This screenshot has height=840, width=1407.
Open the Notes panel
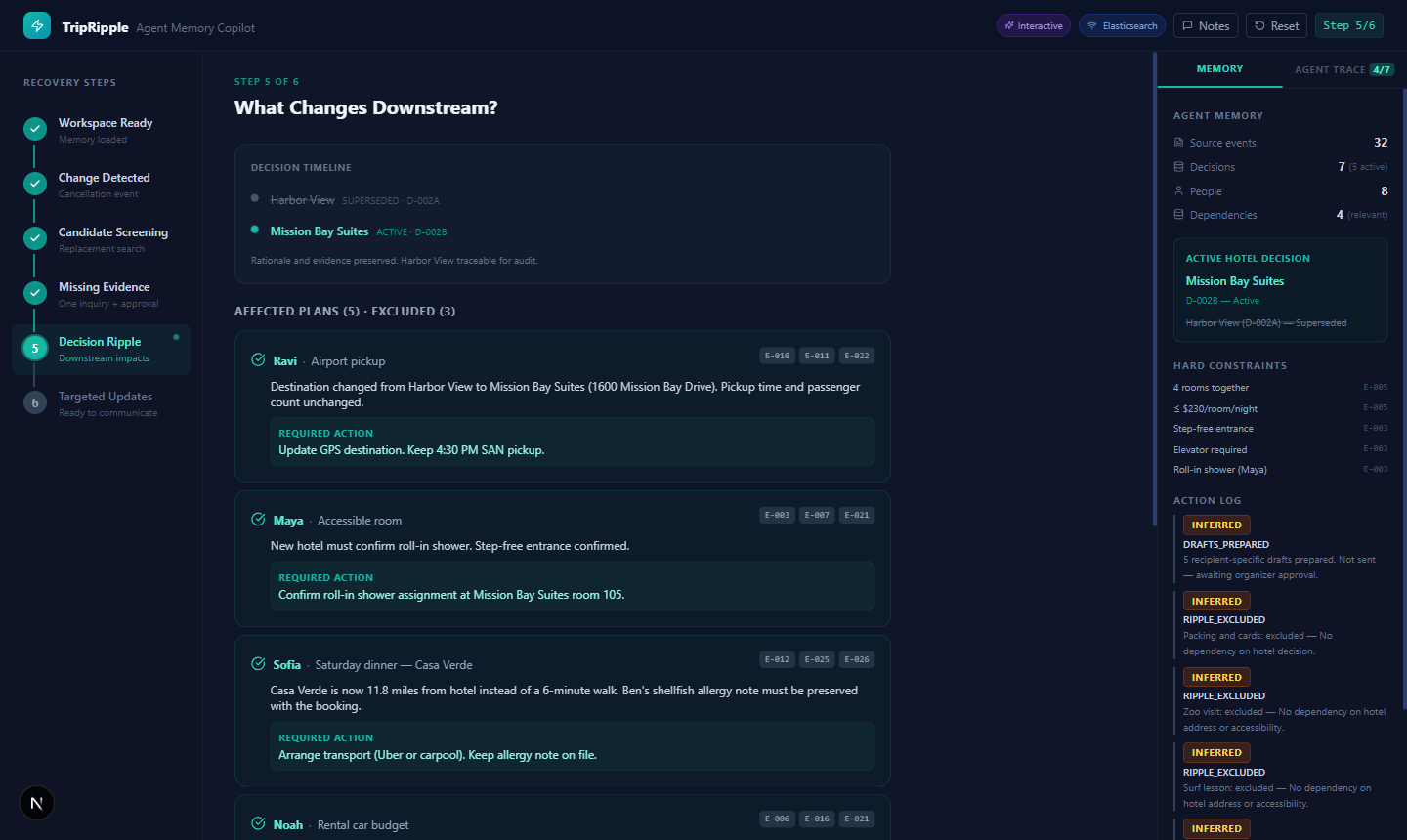1206,25
